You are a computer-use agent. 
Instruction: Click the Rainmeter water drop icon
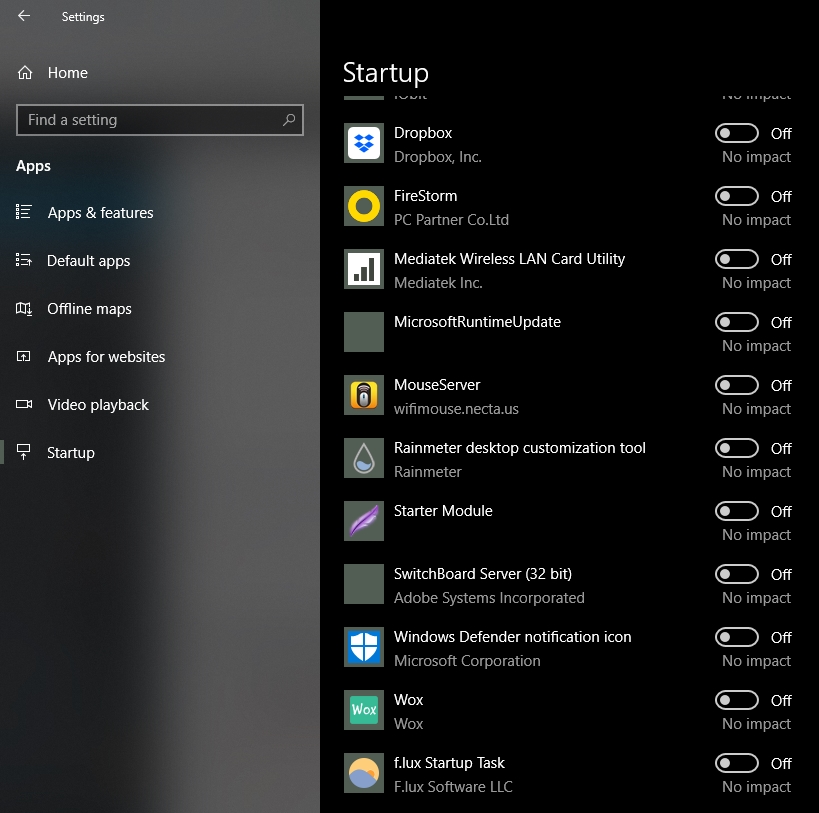364,458
